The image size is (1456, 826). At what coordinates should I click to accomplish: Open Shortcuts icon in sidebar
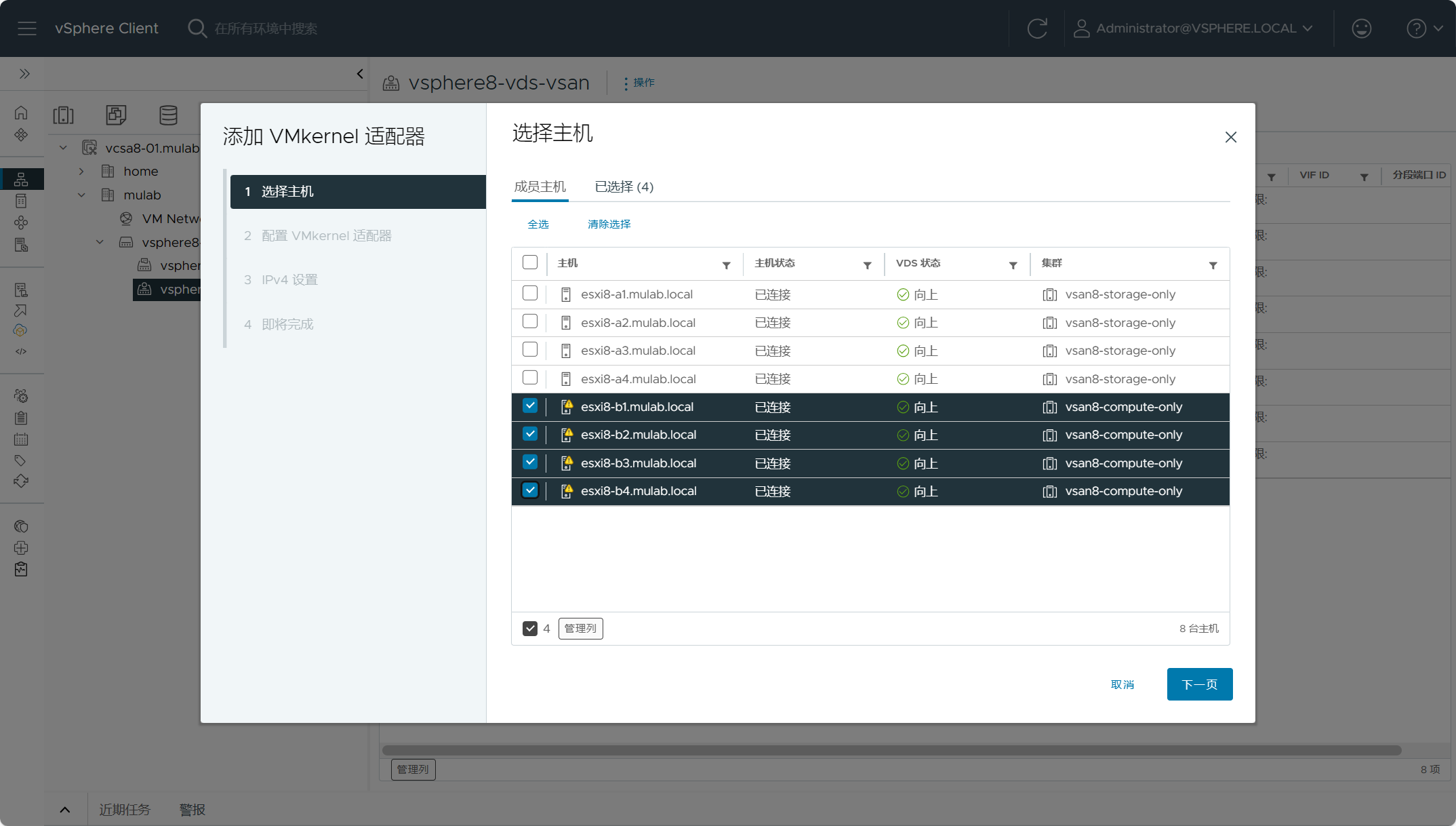pyautogui.click(x=21, y=134)
